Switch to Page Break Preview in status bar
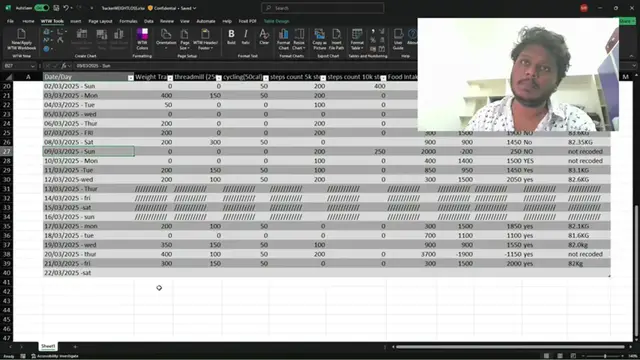The width and height of the screenshot is (640, 360). pos(573,356)
